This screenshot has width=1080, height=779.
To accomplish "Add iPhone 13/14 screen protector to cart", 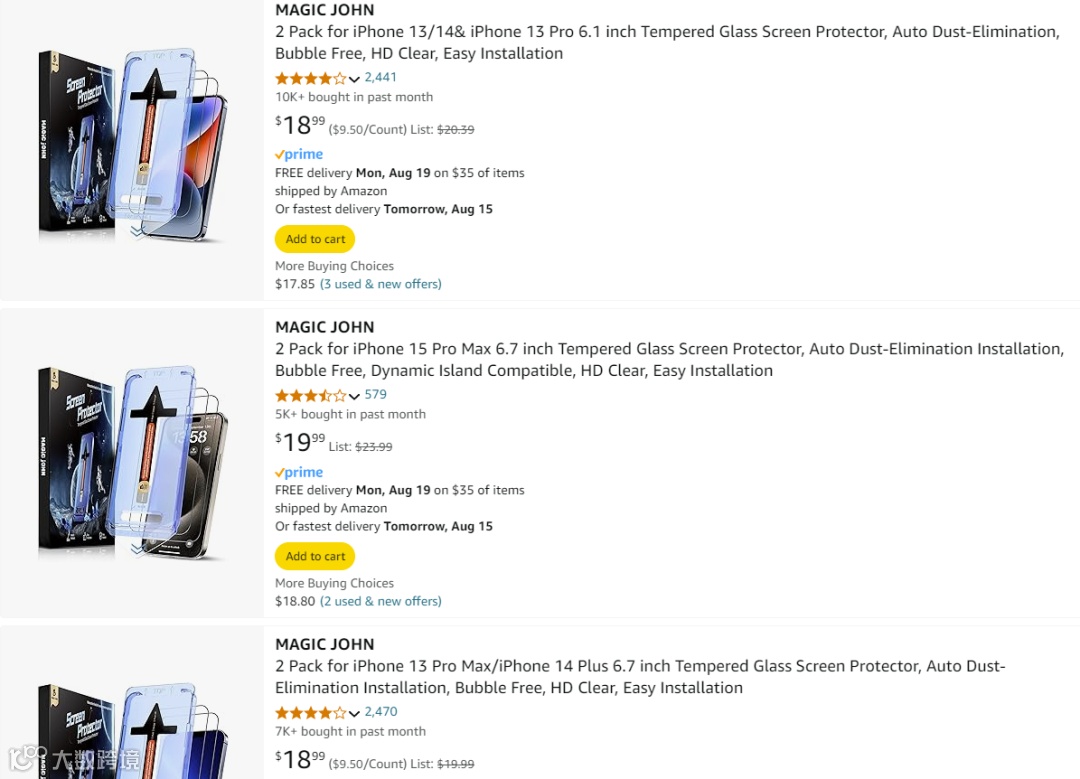I will 315,239.
